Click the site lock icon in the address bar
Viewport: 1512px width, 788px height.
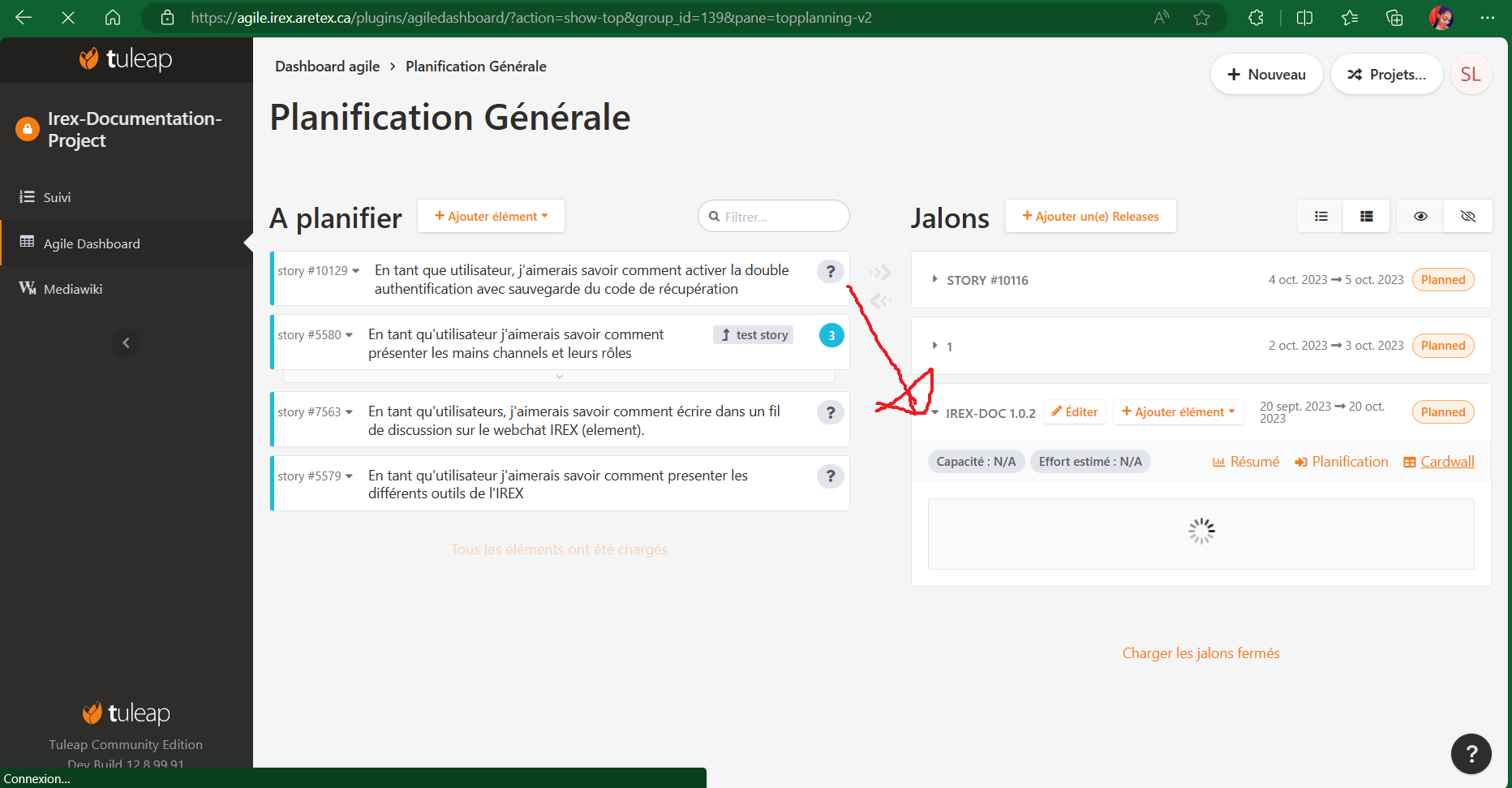click(x=168, y=18)
